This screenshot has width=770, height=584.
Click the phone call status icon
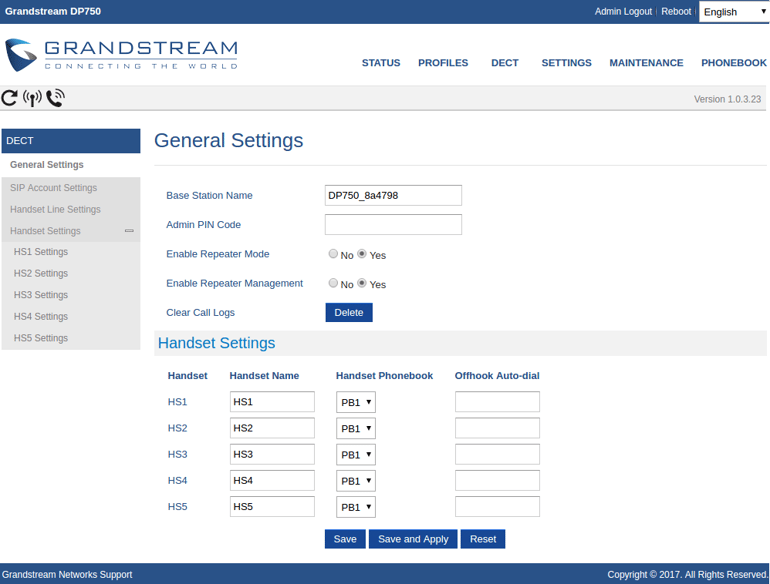55,98
